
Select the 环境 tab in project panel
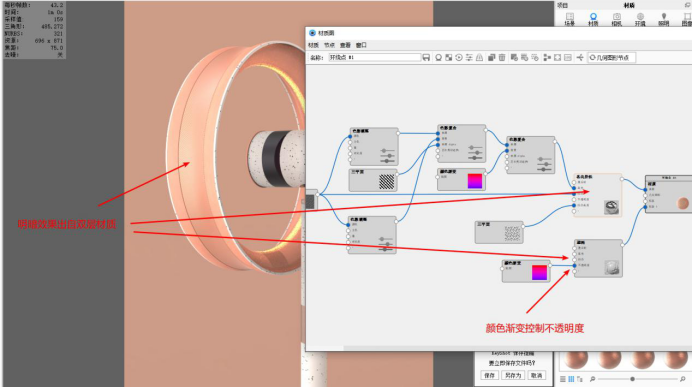click(x=640, y=19)
